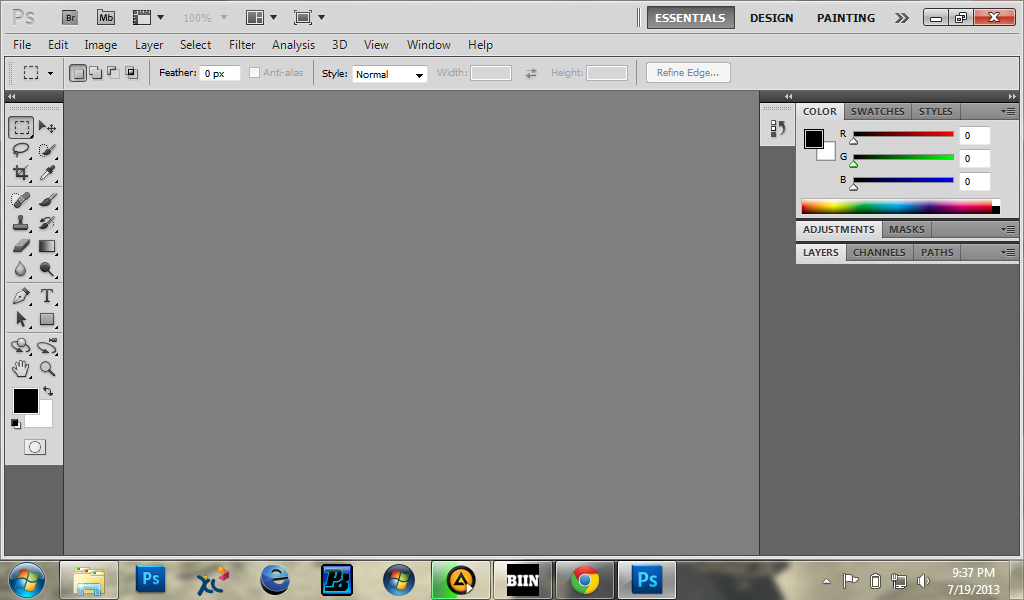Open the Style dropdown showing Normal
The height and width of the screenshot is (600, 1024).
point(390,74)
